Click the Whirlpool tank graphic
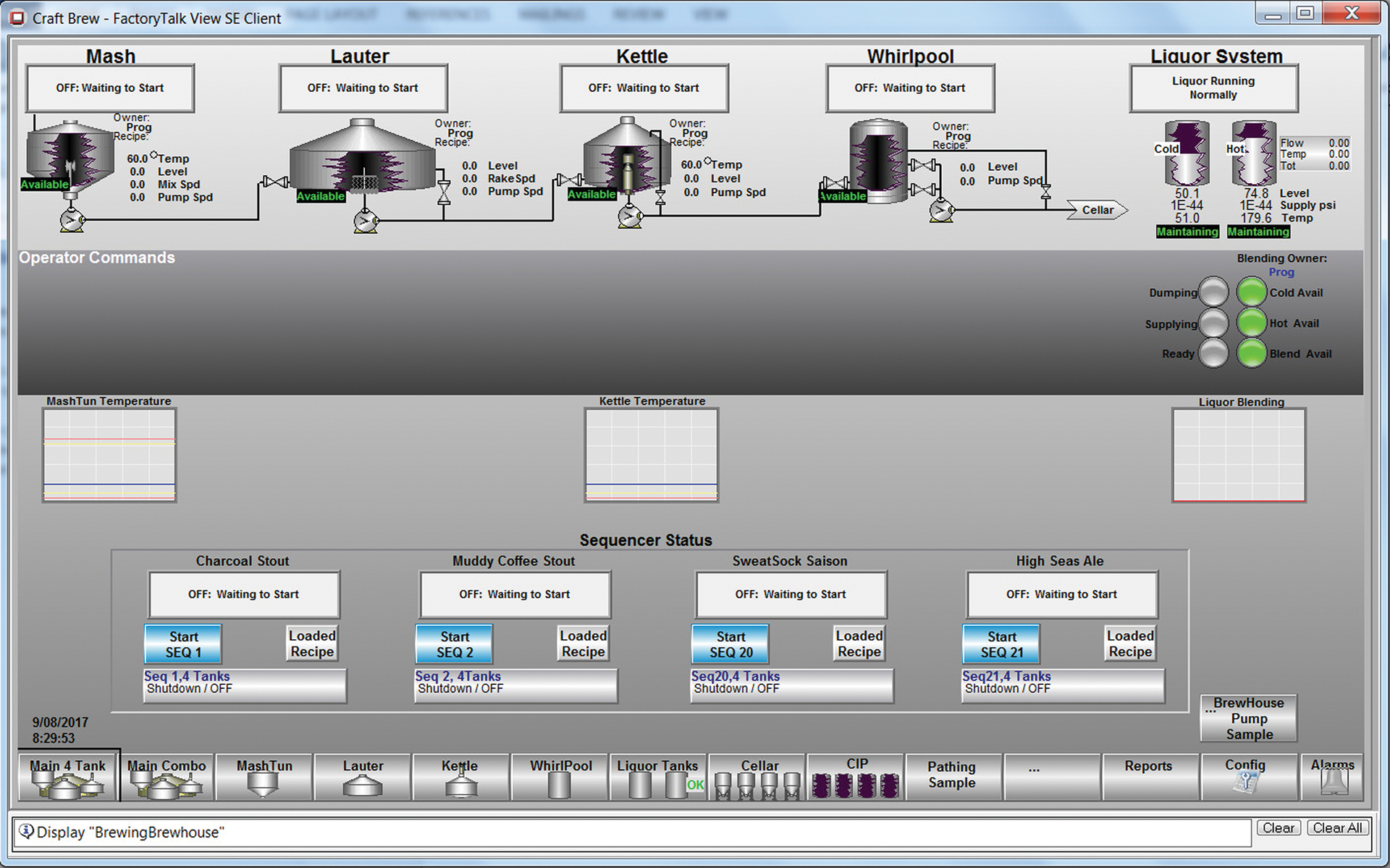This screenshot has height=868, width=1390. [877, 160]
